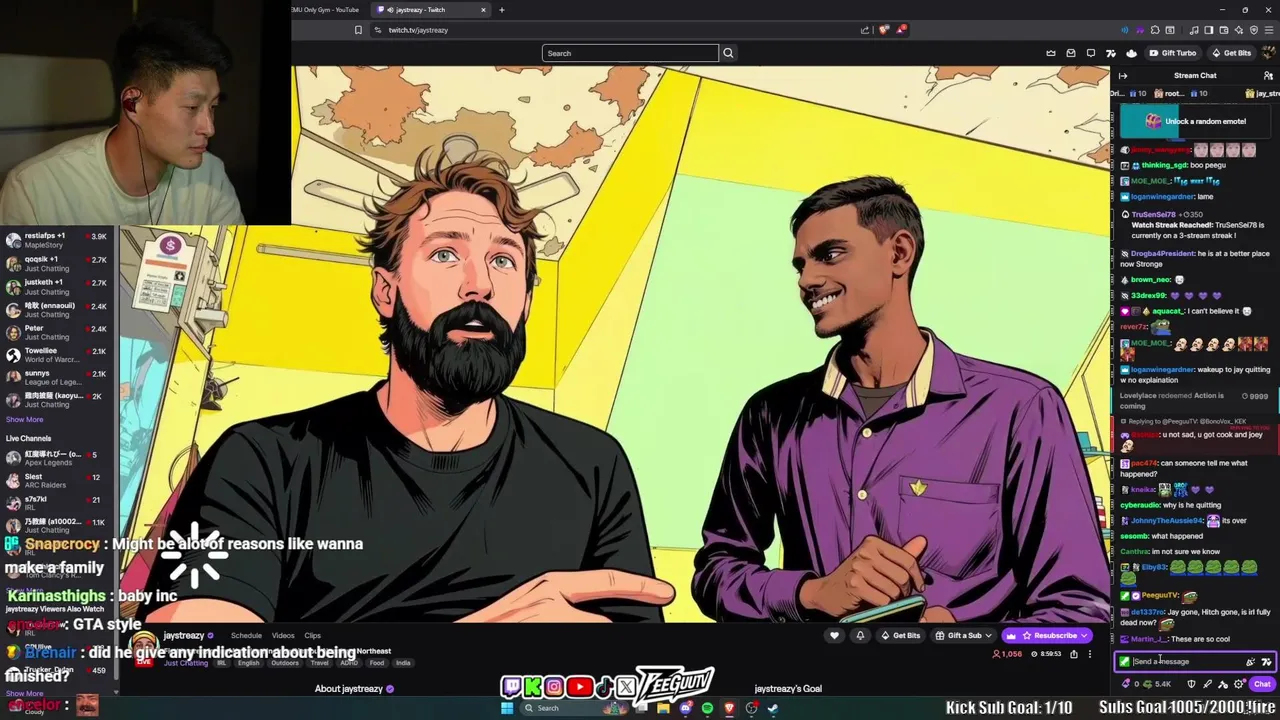Open chat sword mod tools icon

[1207, 684]
